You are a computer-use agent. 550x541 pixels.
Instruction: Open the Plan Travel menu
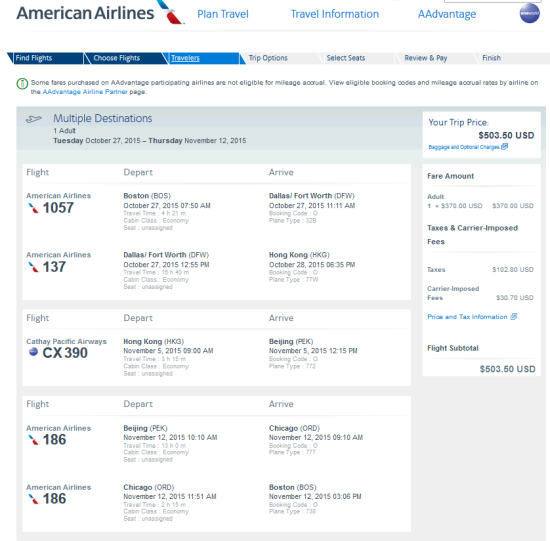223,14
